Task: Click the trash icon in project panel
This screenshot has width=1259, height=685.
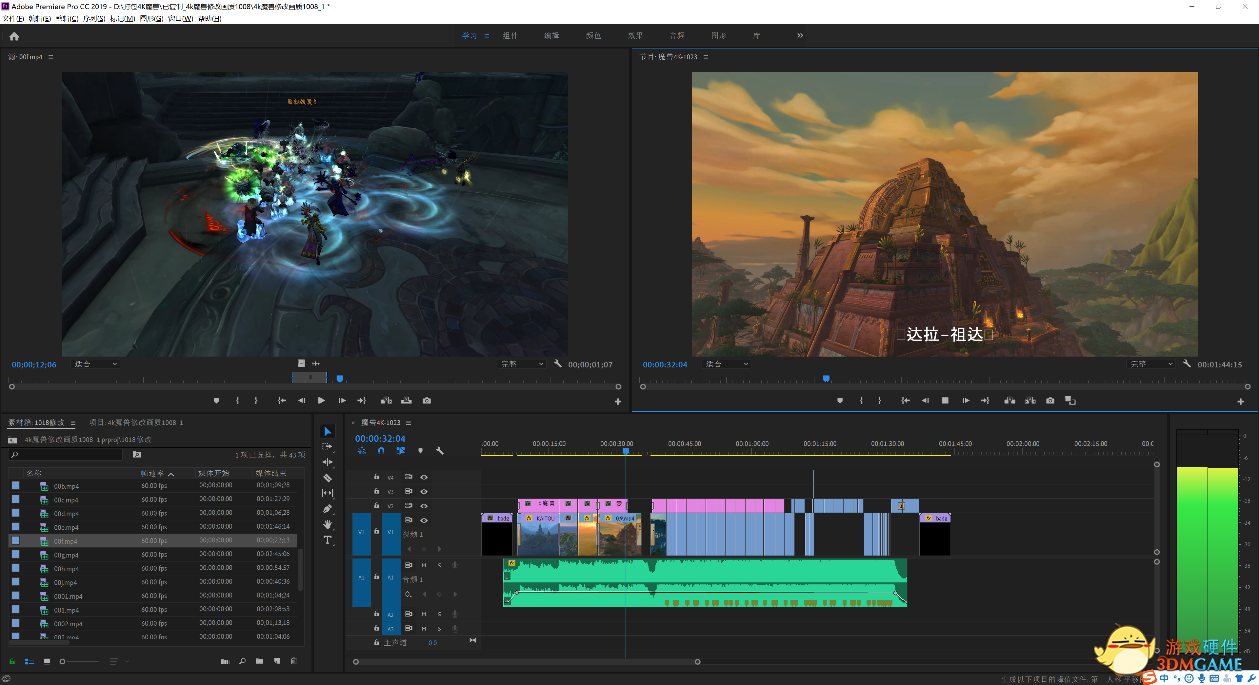Action: pyautogui.click(x=294, y=661)
